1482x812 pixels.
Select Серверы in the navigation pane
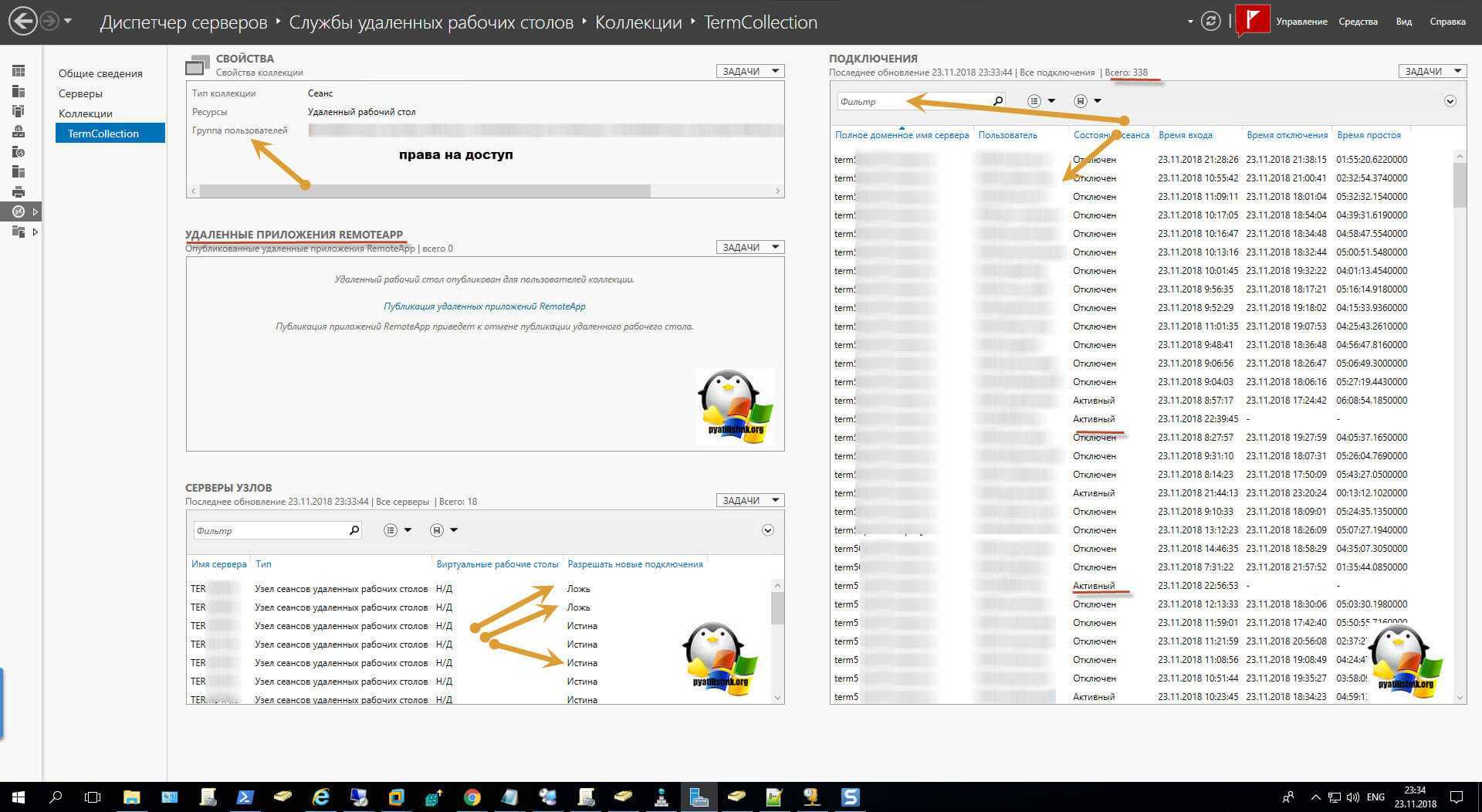tap(80, 93)
